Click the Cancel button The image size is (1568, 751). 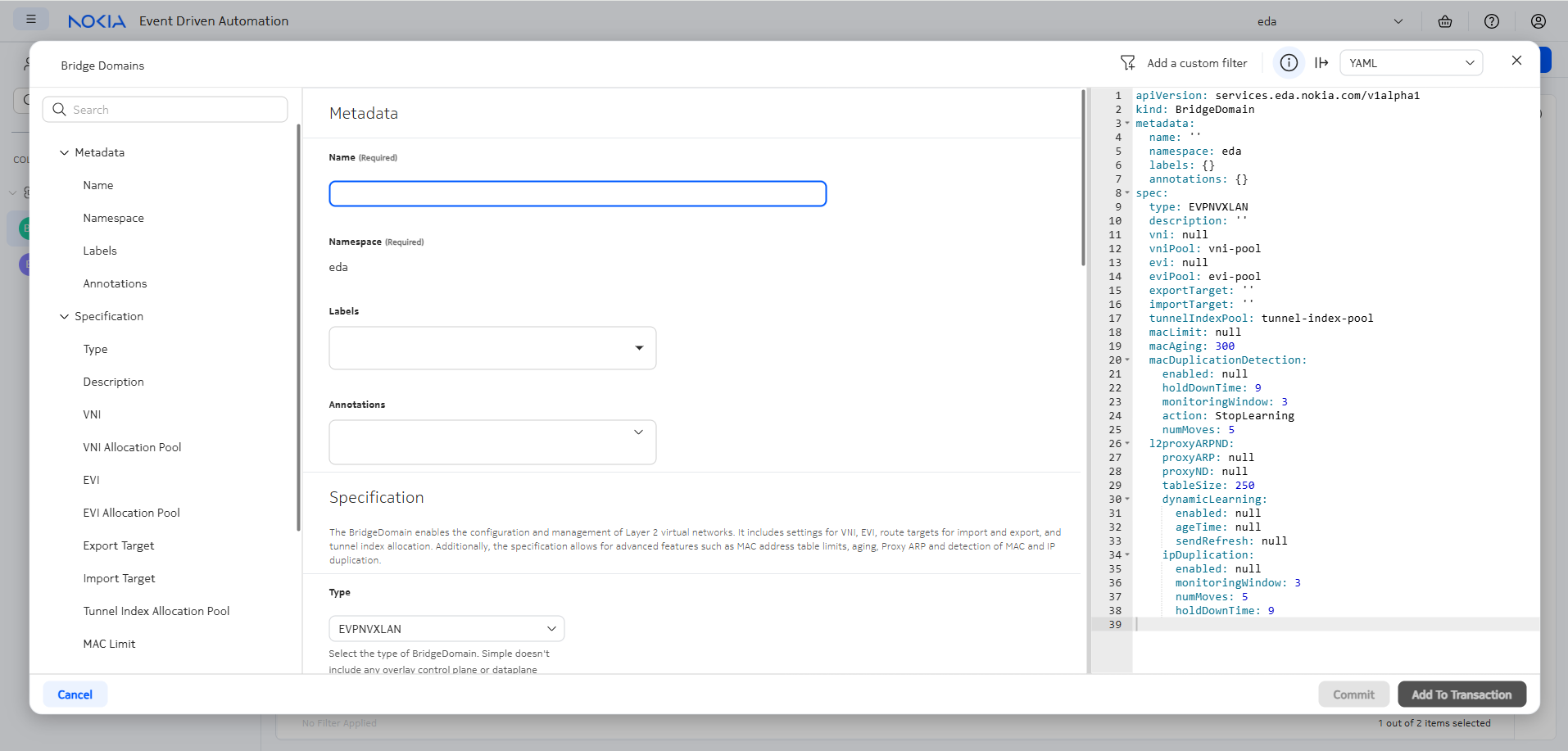click(75, 694)
